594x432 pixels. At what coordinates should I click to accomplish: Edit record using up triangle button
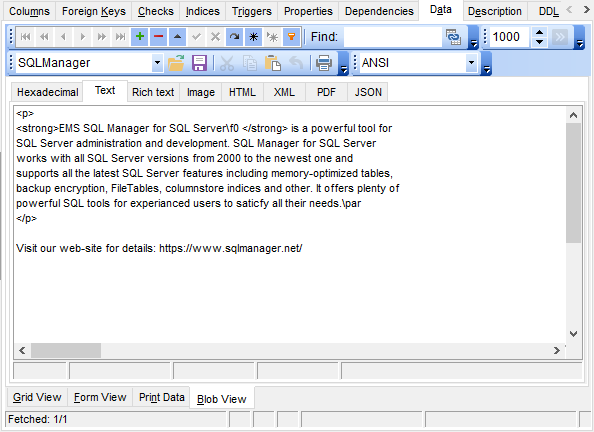tap(177, 37)
